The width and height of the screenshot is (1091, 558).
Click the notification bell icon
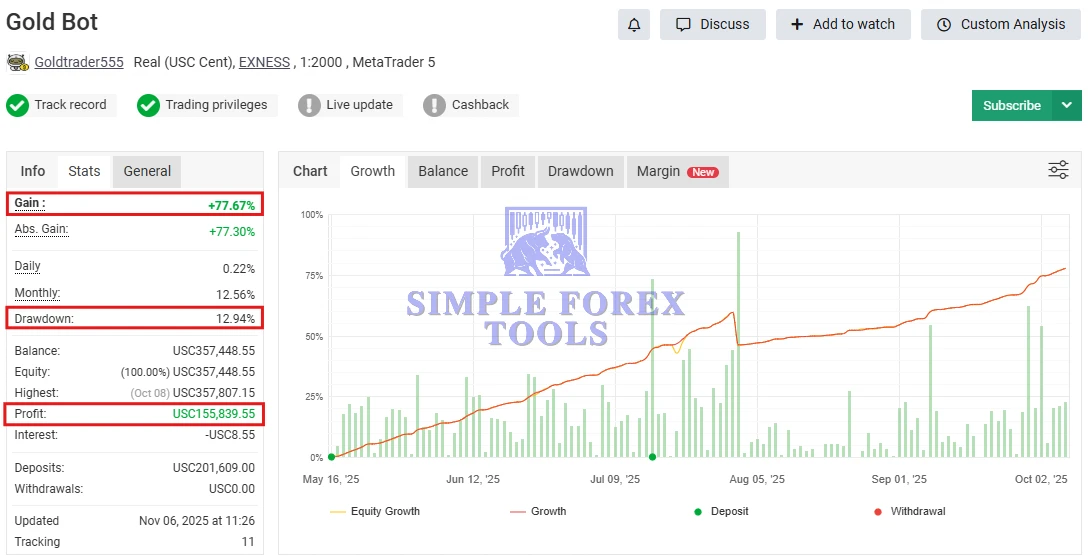click(x=633, y=24)
